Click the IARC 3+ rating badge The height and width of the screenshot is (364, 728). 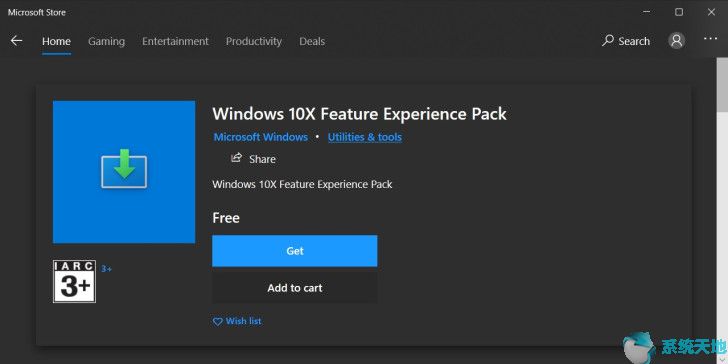pyautogui.click(x=74, y=281)
